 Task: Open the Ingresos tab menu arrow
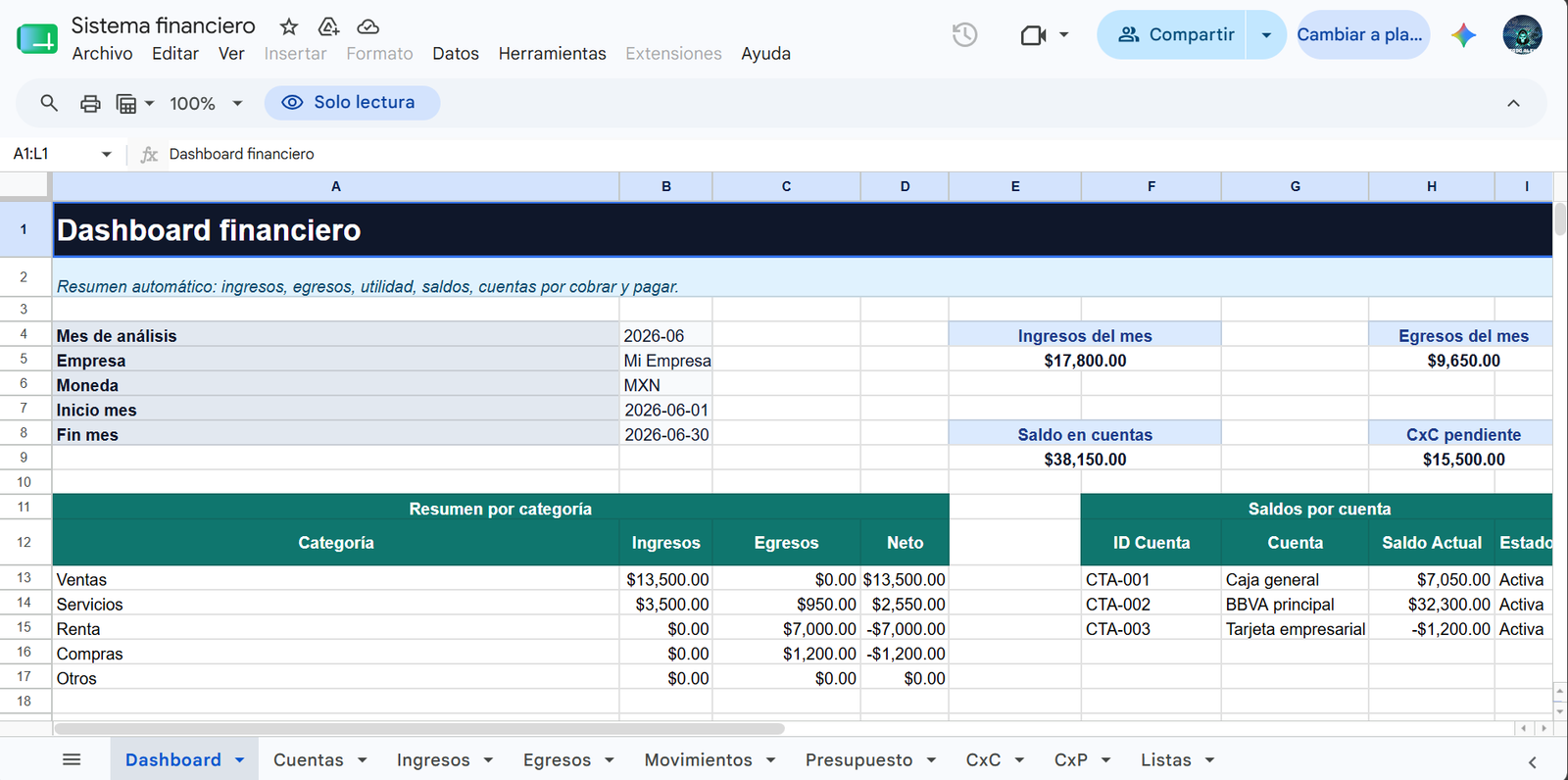(x=488, y=760)
